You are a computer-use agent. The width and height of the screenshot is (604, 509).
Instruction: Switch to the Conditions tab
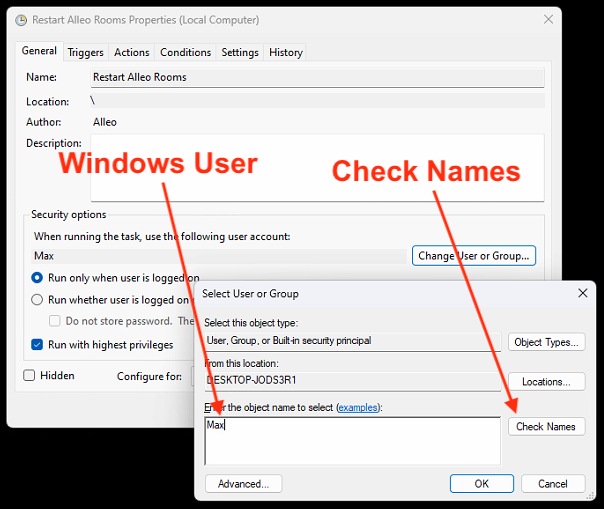click(x=186, y=52)
